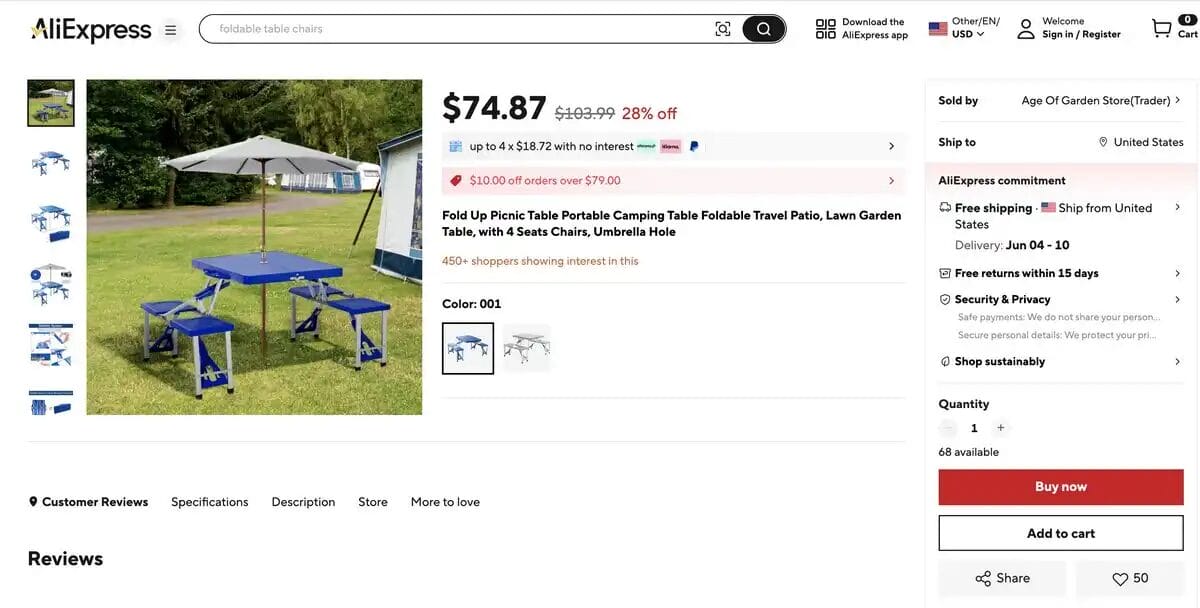Screen dimensions: 1200x608
Task: Open the Description tab
Action: (303, 502)
